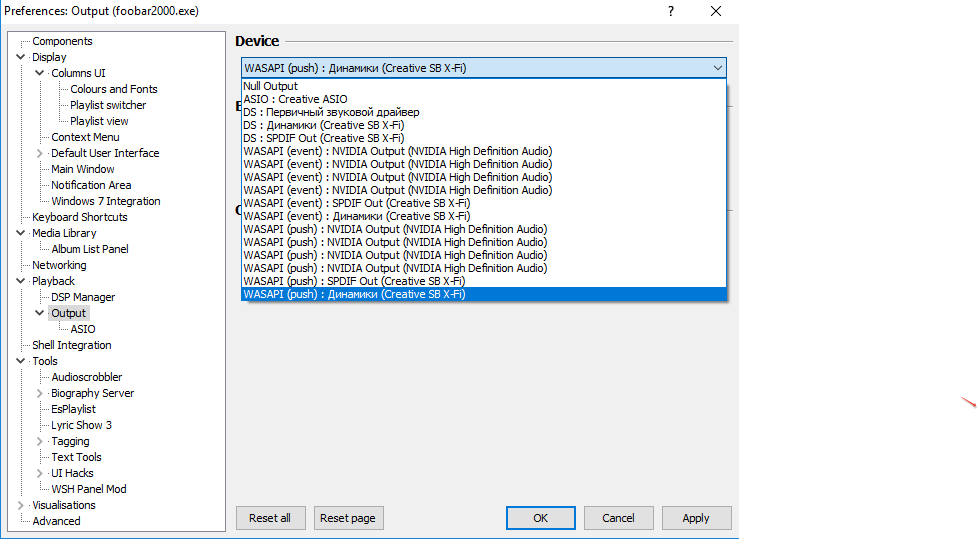Click the Cancel button
The width and height of the screenshot is (977, 539).
click(618, 518)
